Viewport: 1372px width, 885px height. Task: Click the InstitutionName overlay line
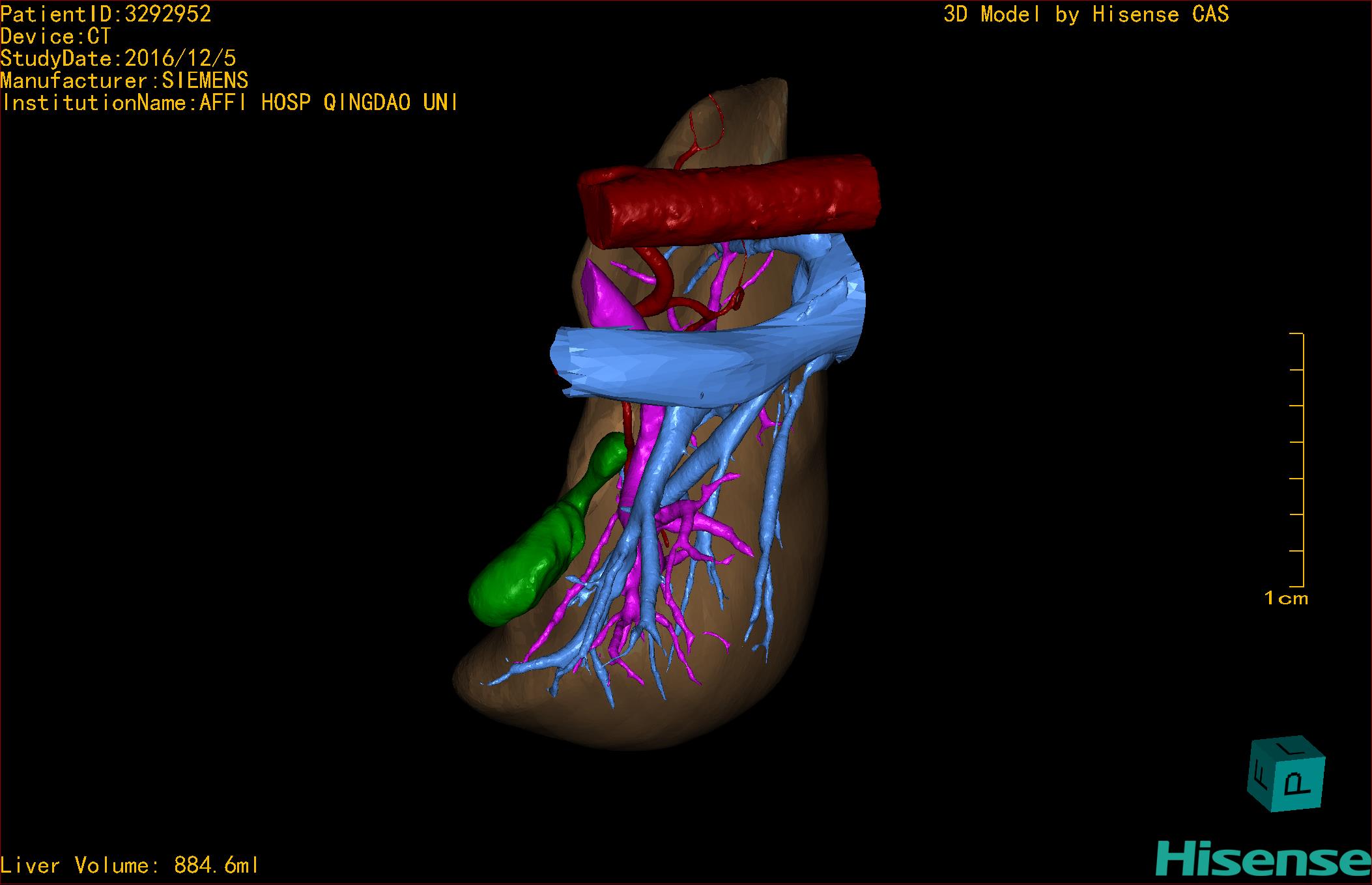coord(229,102)
